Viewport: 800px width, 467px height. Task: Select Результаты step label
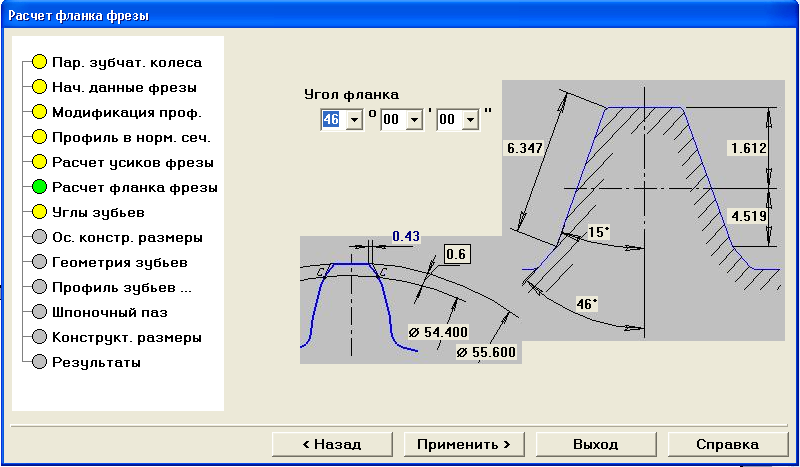(96, 363)
